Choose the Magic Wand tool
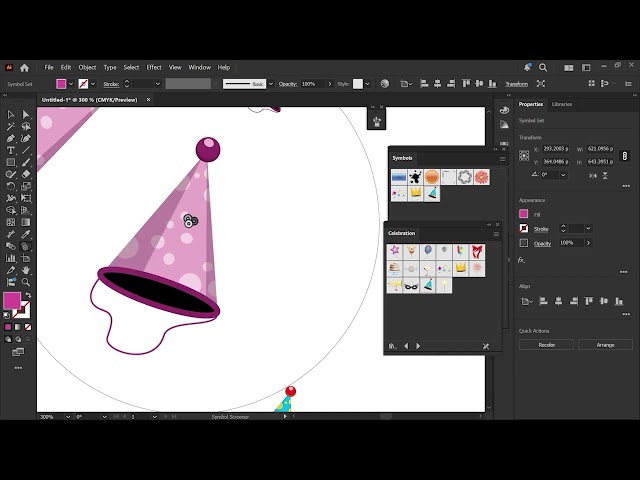640x480 pixels. tap(11, 127)
